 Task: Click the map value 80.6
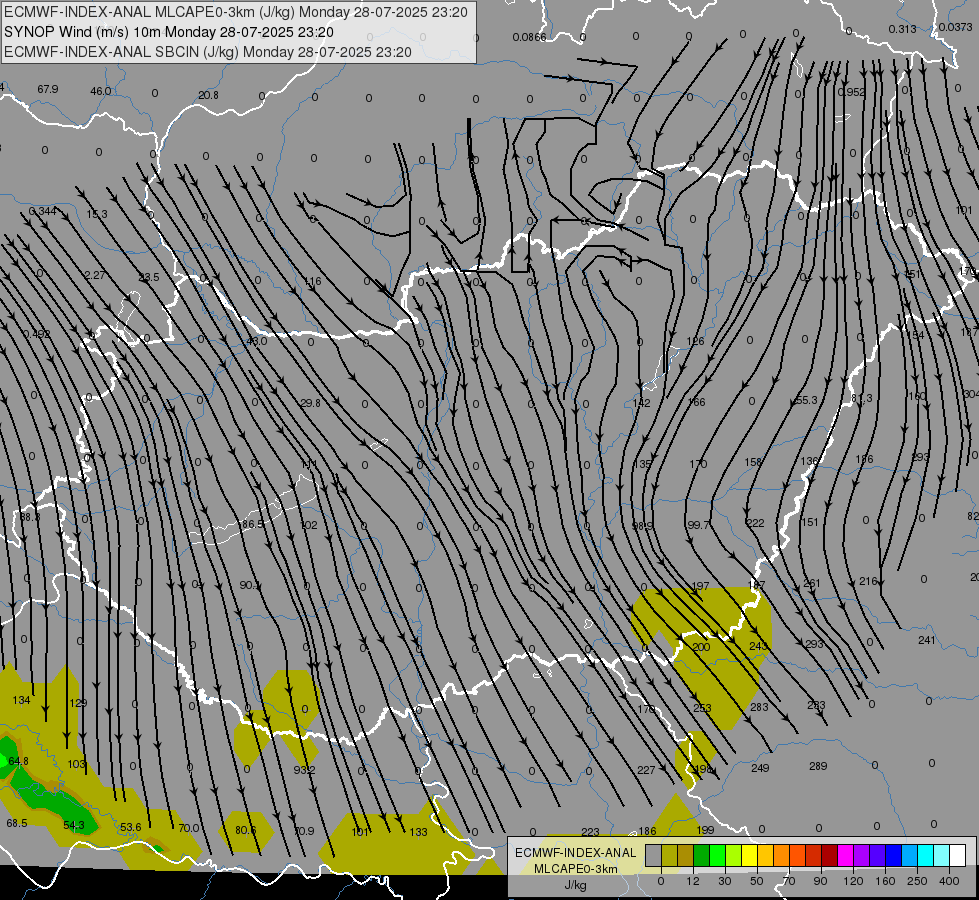pyautogui.click(x=245, y=830)
